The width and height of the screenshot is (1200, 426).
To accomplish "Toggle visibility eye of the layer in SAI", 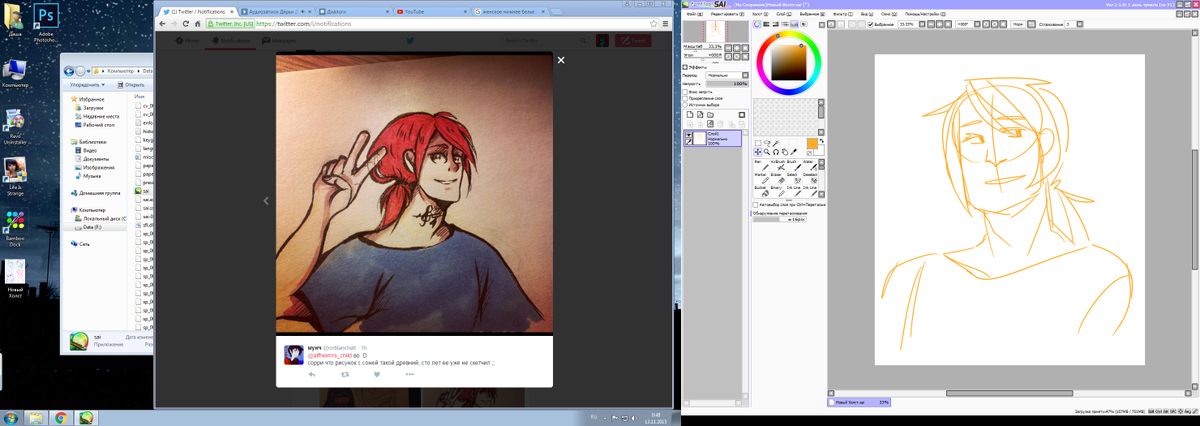I will click(688, 134).
